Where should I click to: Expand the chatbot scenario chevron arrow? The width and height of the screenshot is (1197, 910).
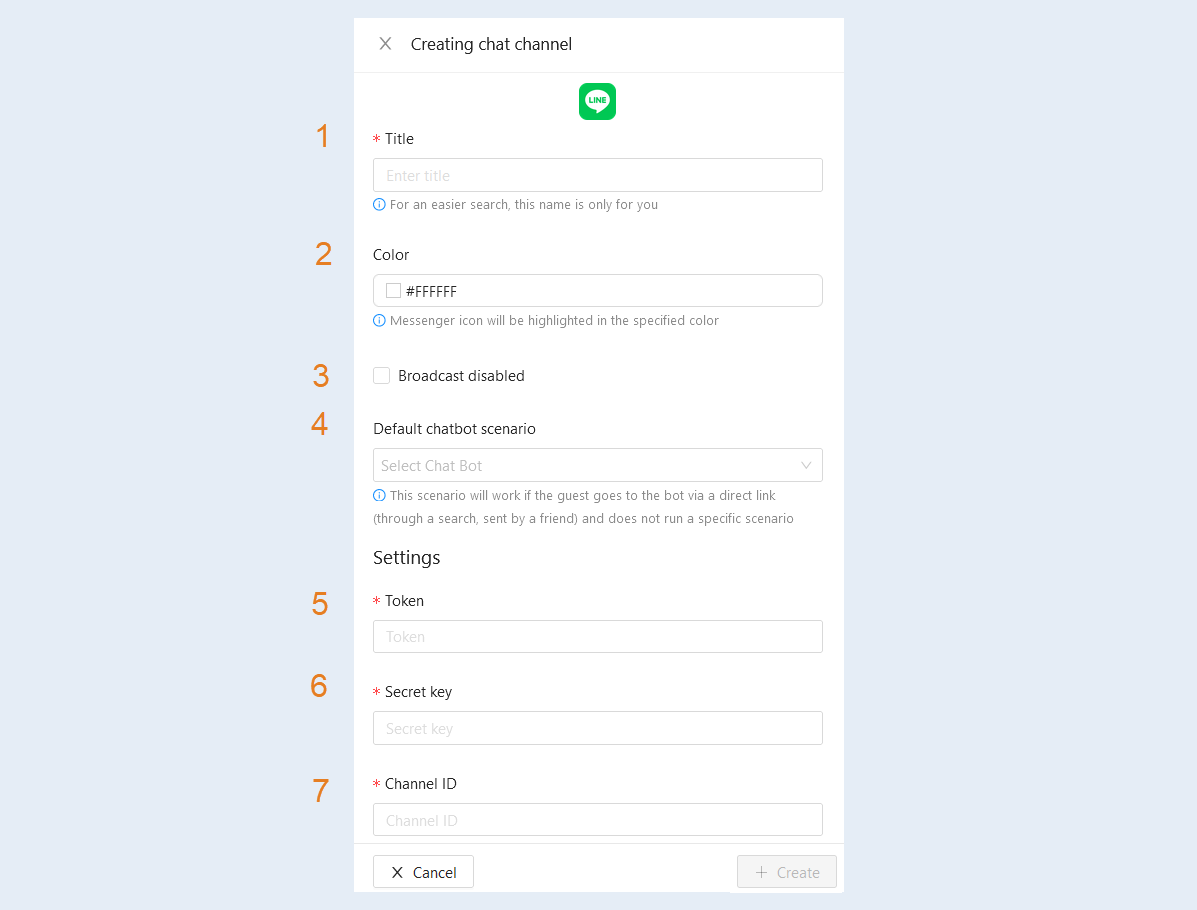click(805, 465)
